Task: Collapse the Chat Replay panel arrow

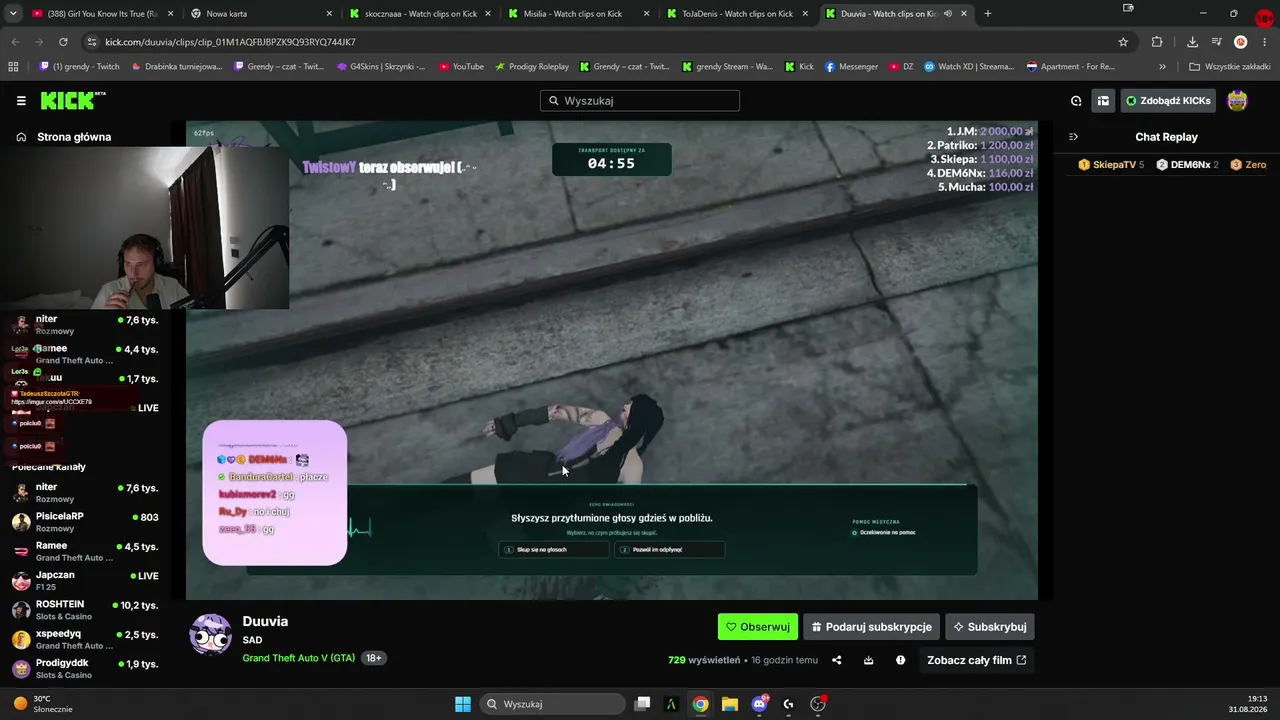Action: coord(1073,137)
